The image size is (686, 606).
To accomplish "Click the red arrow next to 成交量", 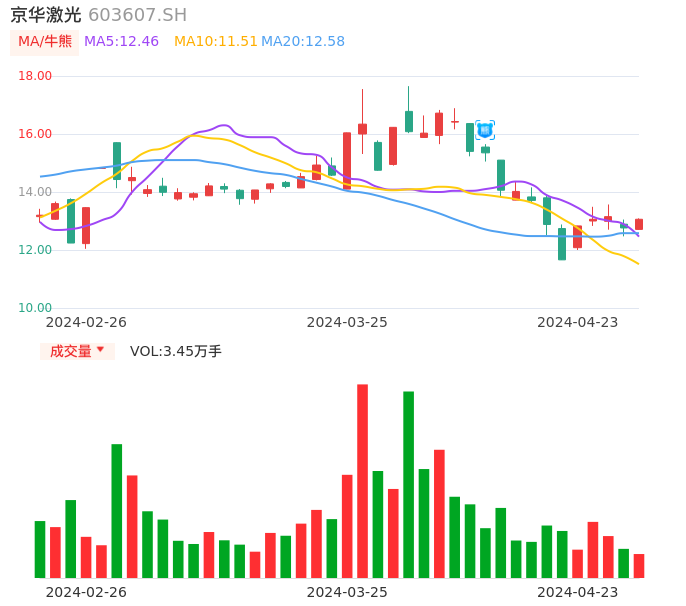I will click(x=100, y=350).
